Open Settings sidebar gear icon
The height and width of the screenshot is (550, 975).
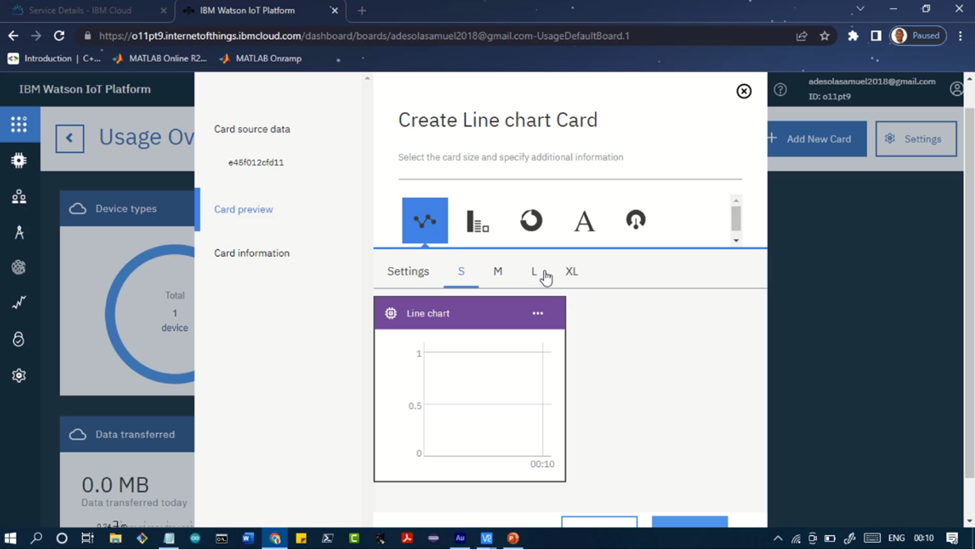(x=19, y=375)
